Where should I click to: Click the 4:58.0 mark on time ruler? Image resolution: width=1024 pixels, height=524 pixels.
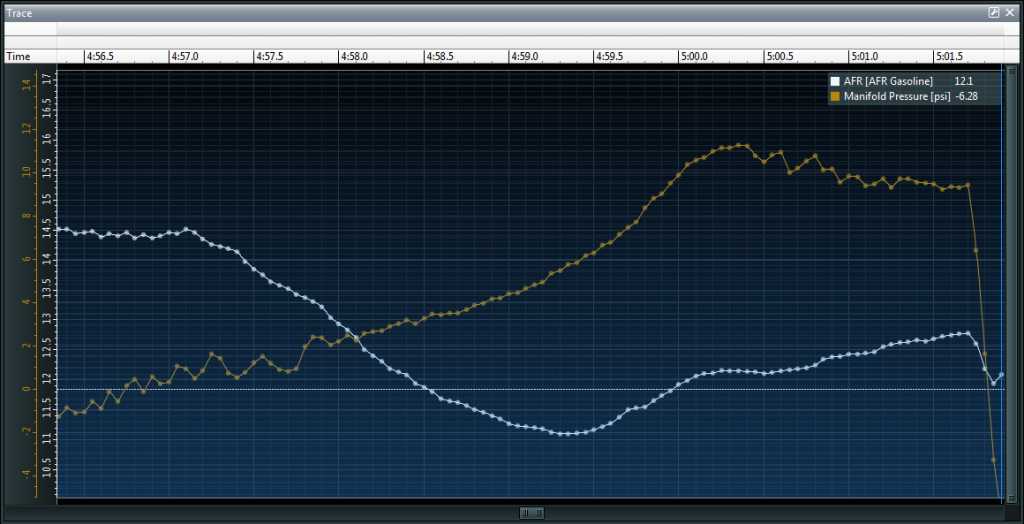(x=356, y=57)
